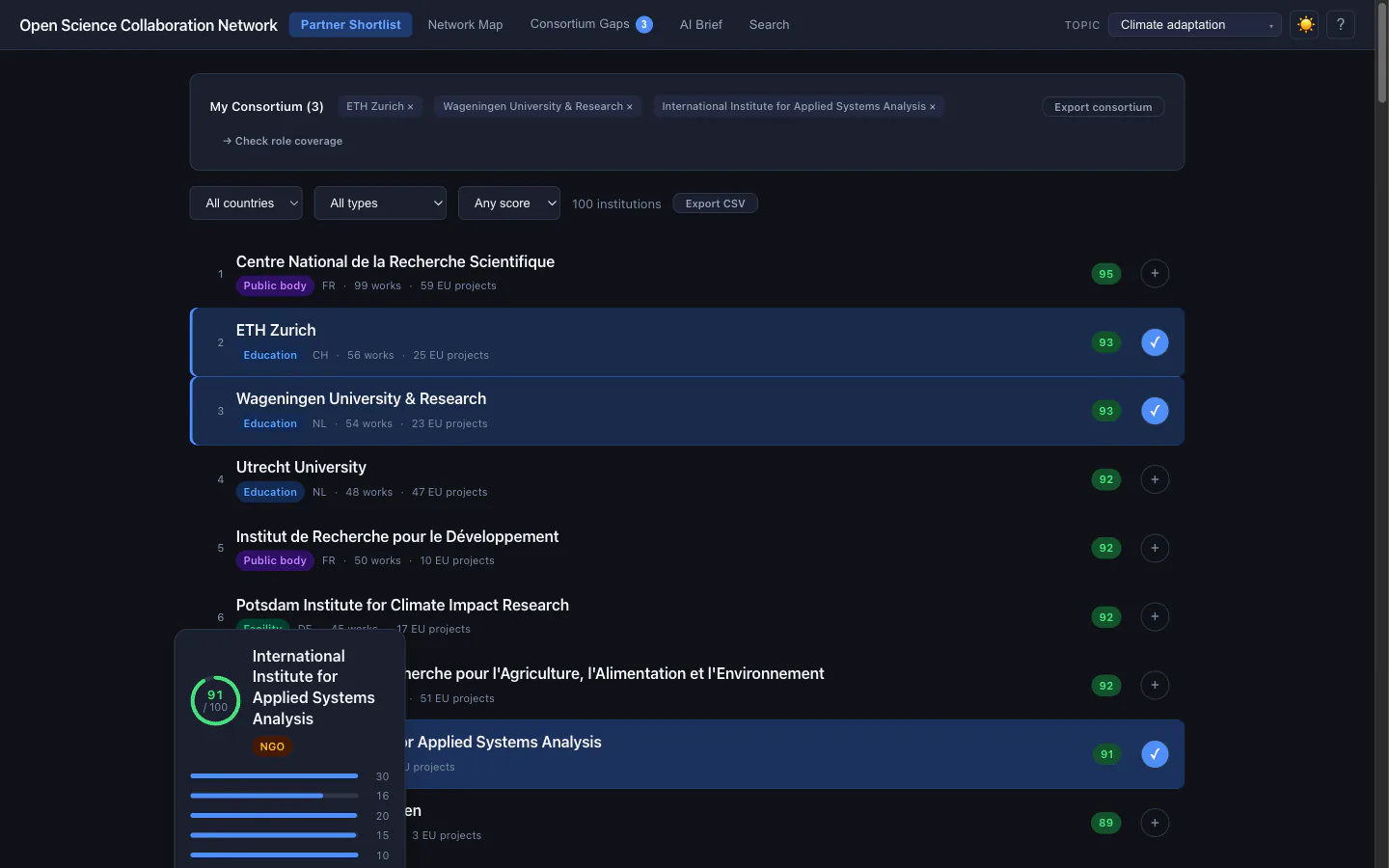
Task: Open Wageningen University & Research title
Action: 361,398
